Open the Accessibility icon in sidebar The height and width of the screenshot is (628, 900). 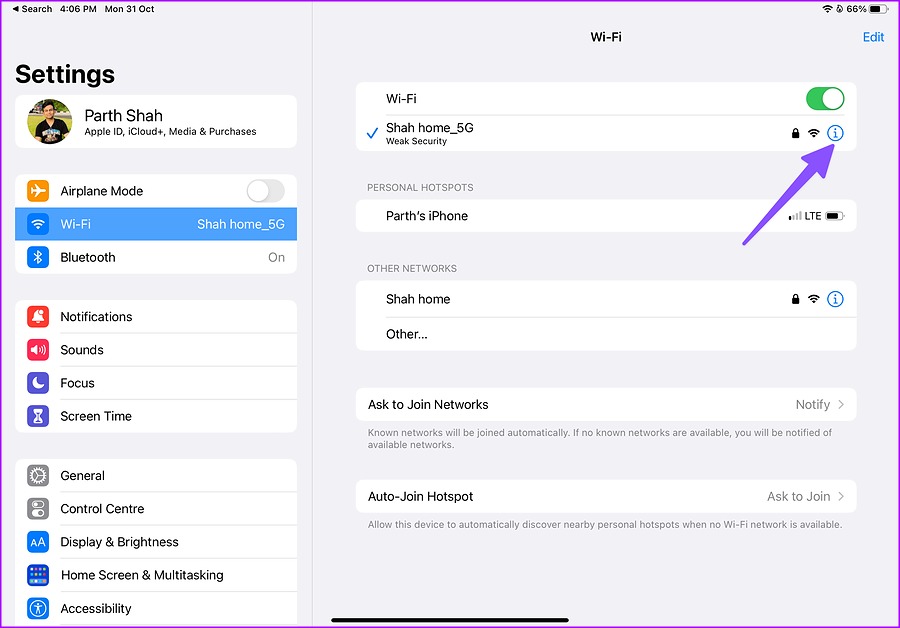pyautogui.click(x=38, y=608)
